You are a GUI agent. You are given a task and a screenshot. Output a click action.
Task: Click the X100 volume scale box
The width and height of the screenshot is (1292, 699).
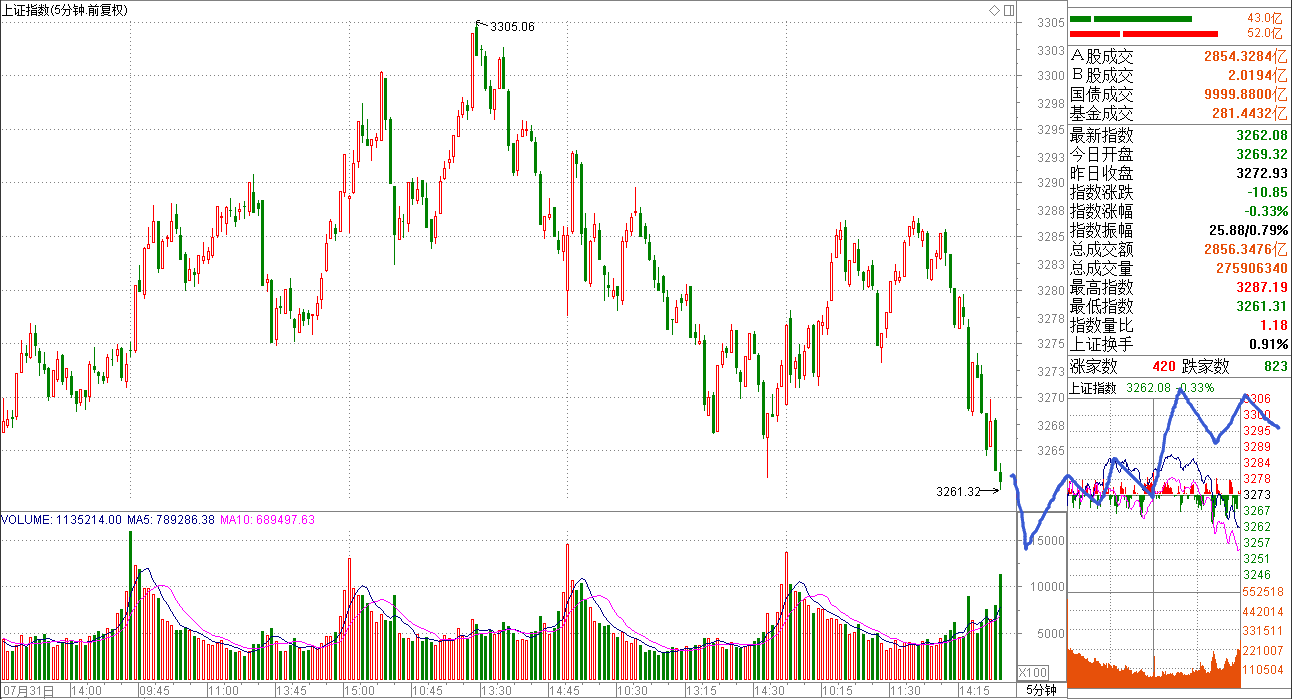(1032, 672)
